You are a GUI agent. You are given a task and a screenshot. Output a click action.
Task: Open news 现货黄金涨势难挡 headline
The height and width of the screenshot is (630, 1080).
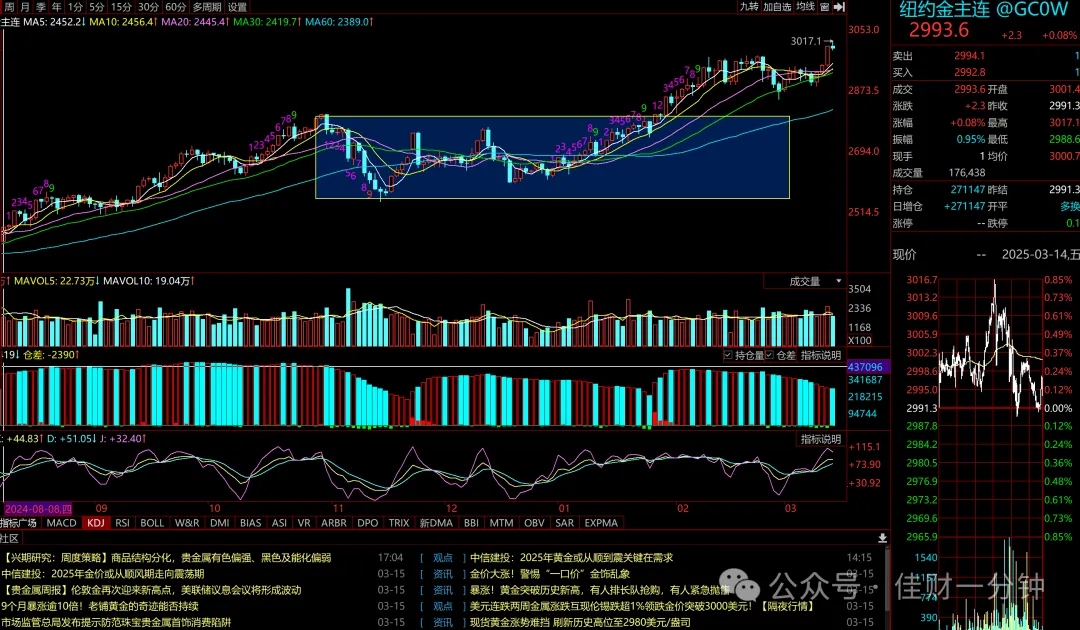pos(580,622)
